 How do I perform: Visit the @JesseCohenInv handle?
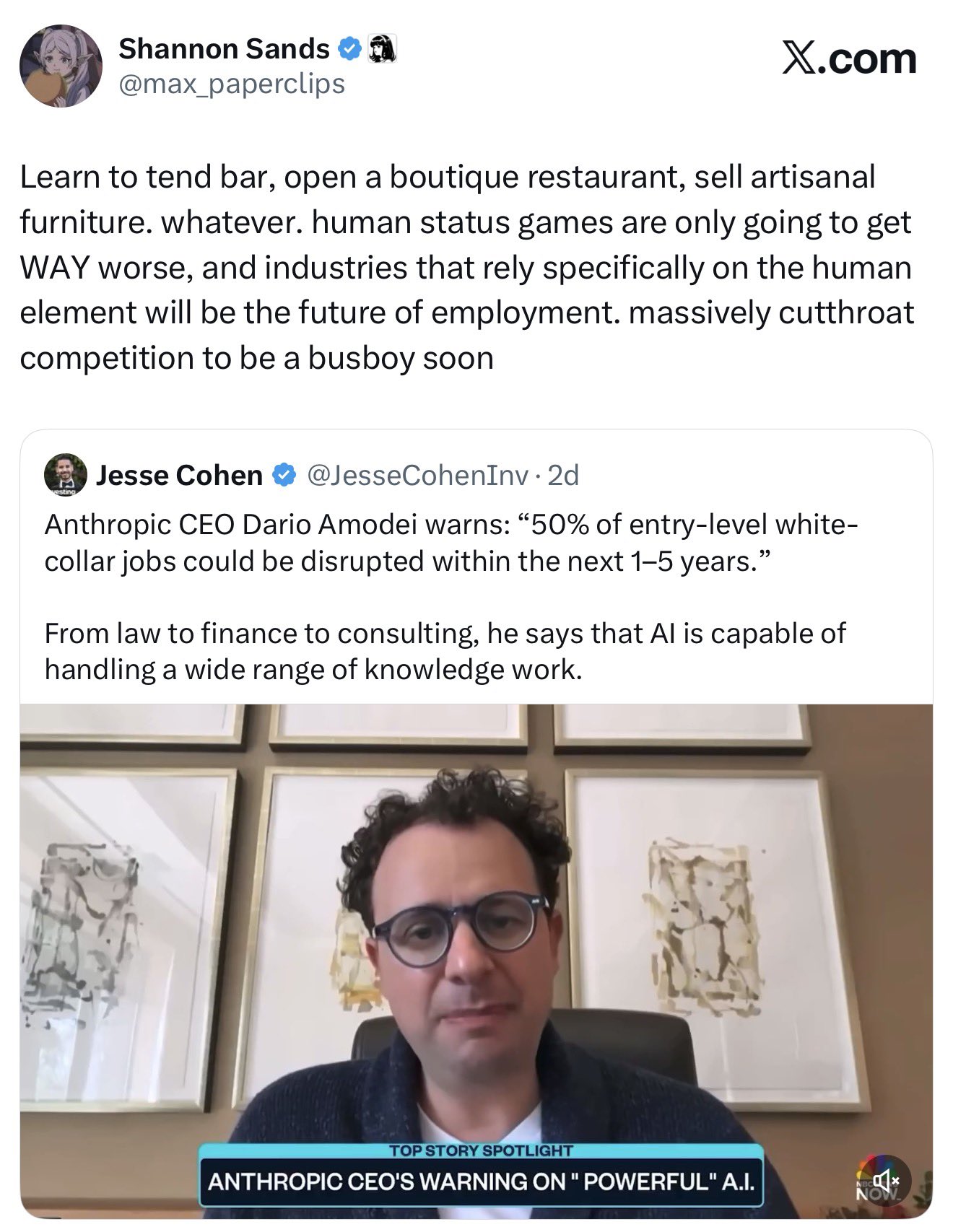pyautogui.click(x=417, y=475)
